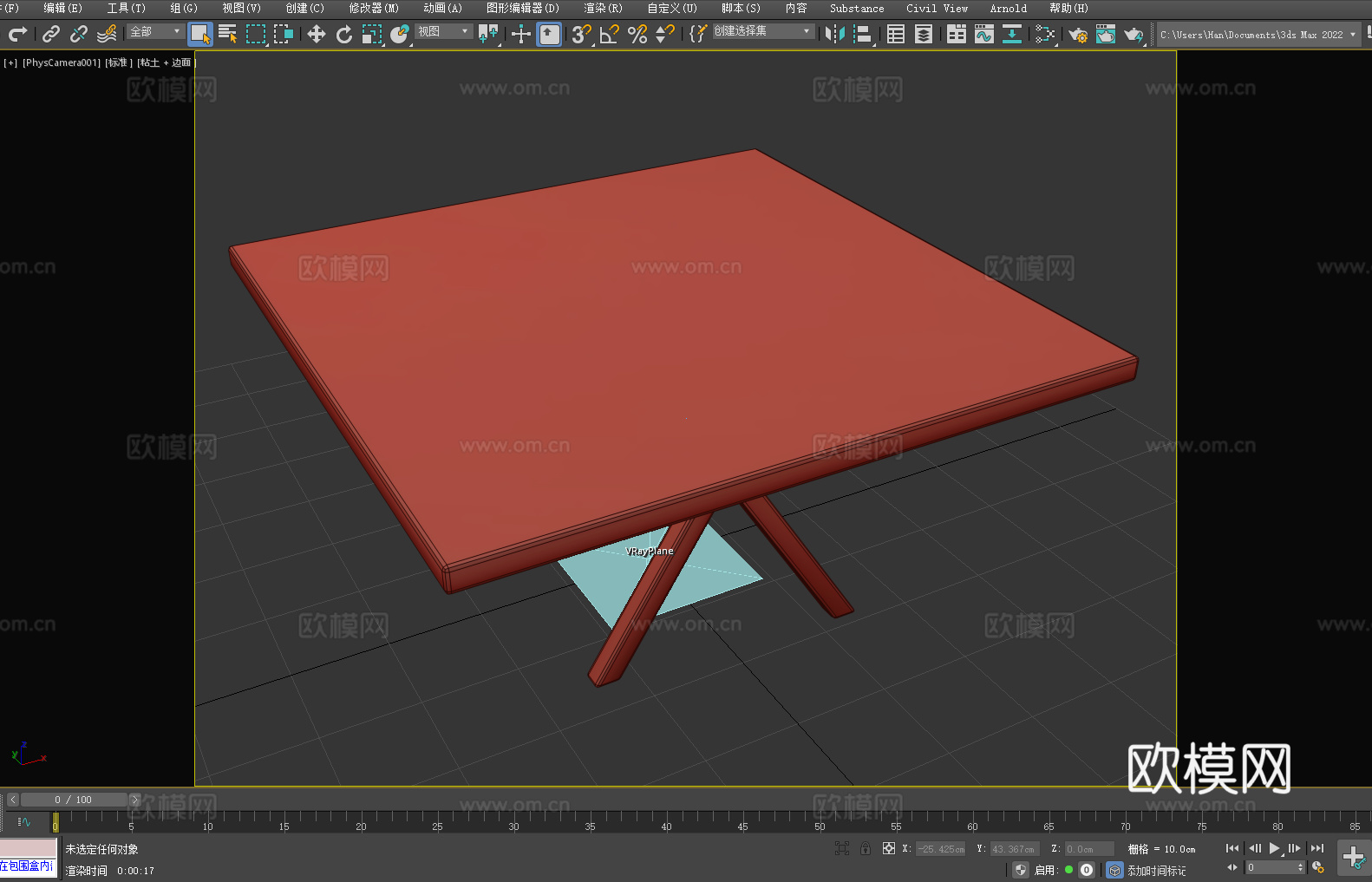Toggle Absolute/Offset transform mode icon
Screen dimensions: 1372x882
pyautogui.click(x=889, y=848)
